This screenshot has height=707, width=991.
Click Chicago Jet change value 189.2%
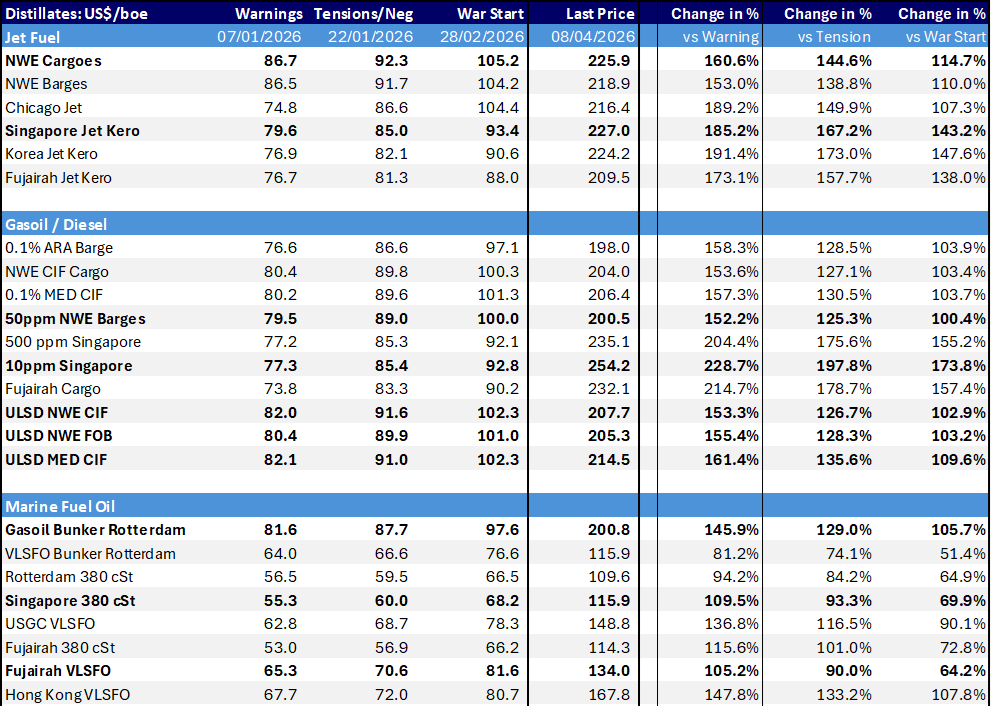(x=732, y=108)
